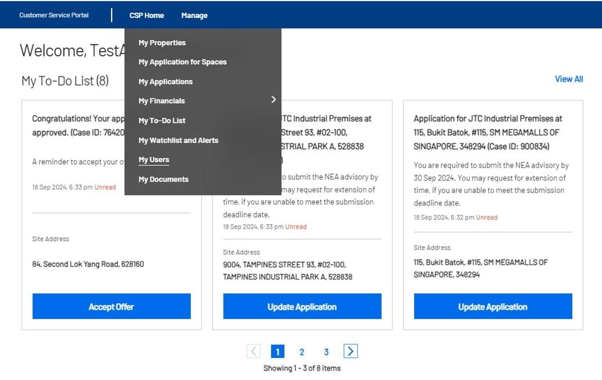
Task: Click Unread status on the Tampines card
Action: 296,227
